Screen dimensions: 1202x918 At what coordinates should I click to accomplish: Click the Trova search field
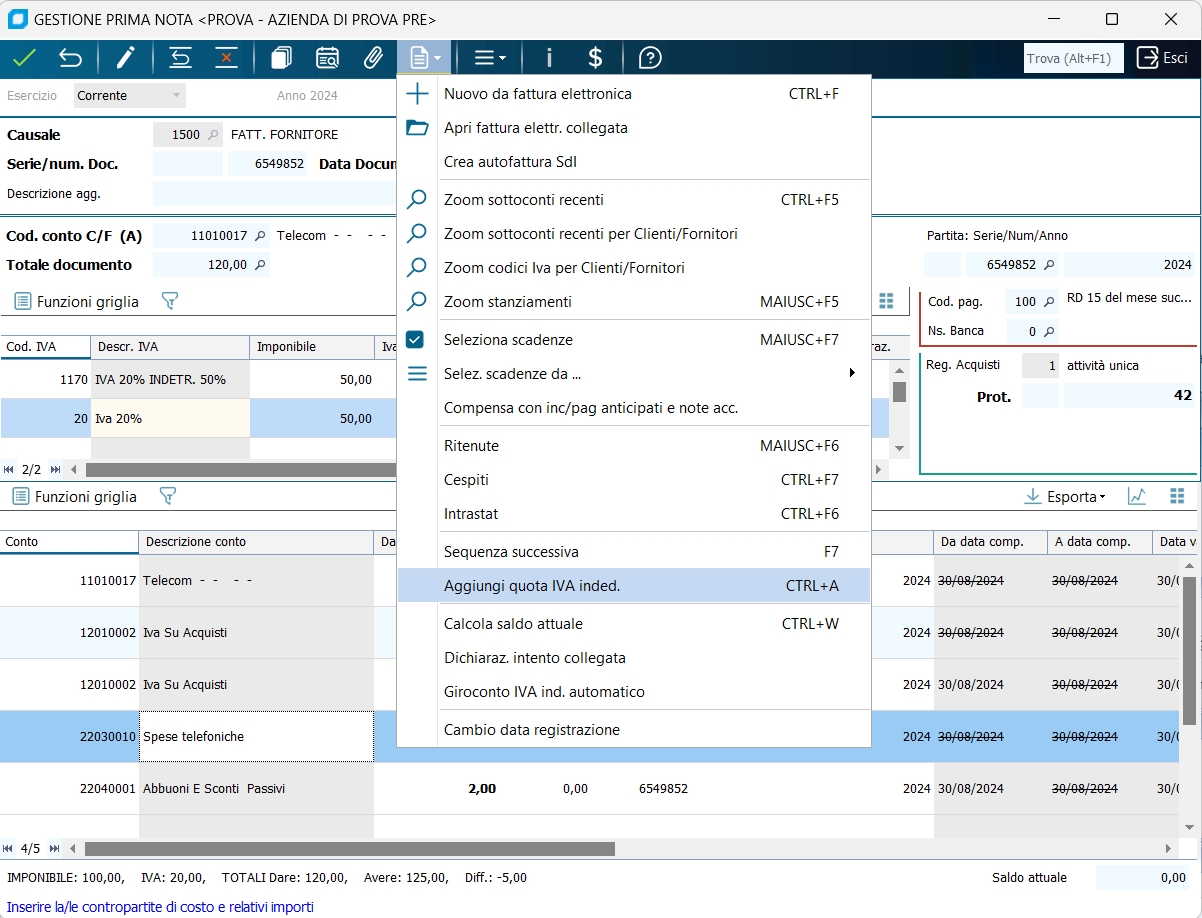(1073, 58)
